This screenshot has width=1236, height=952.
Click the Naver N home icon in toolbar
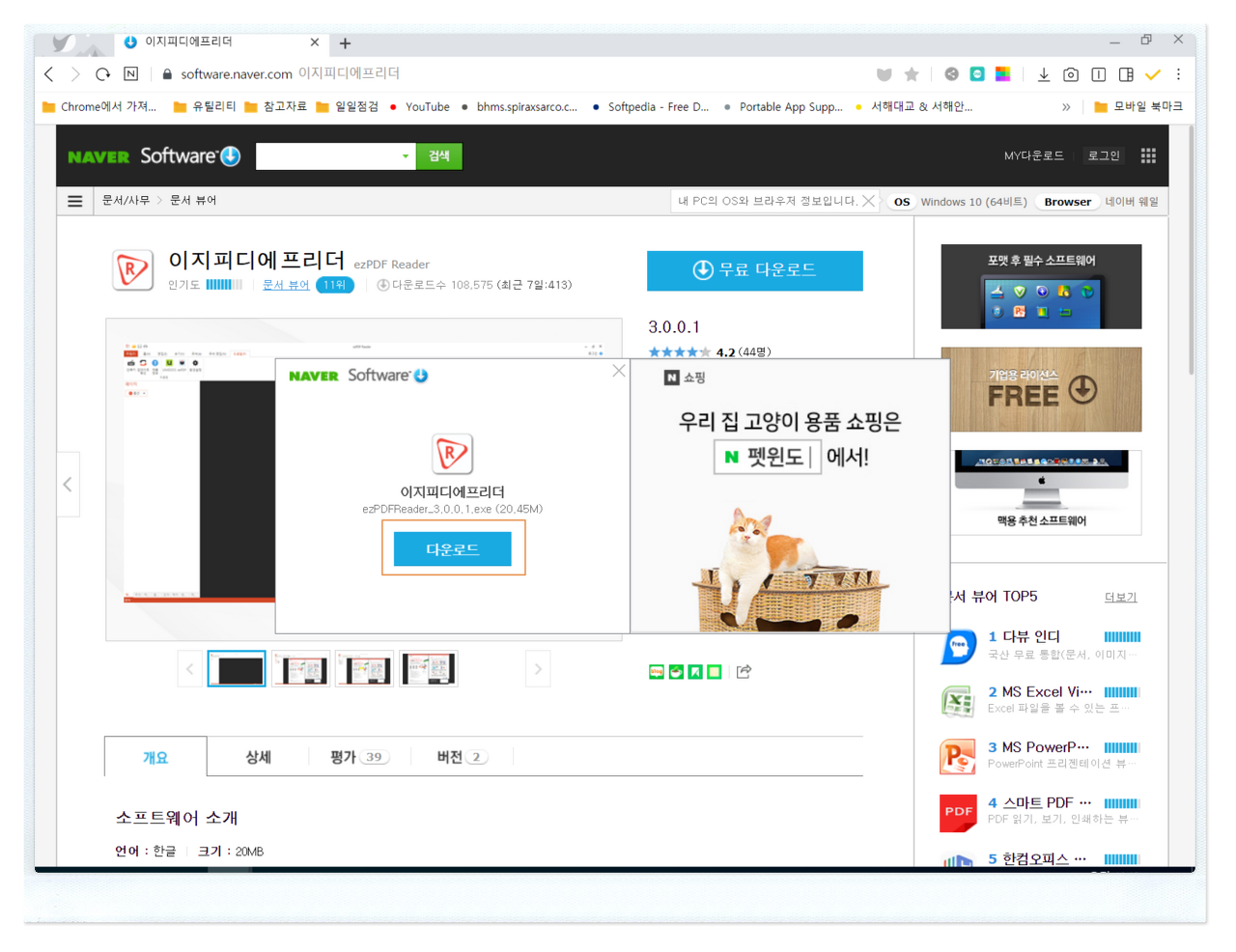(131, 74)
